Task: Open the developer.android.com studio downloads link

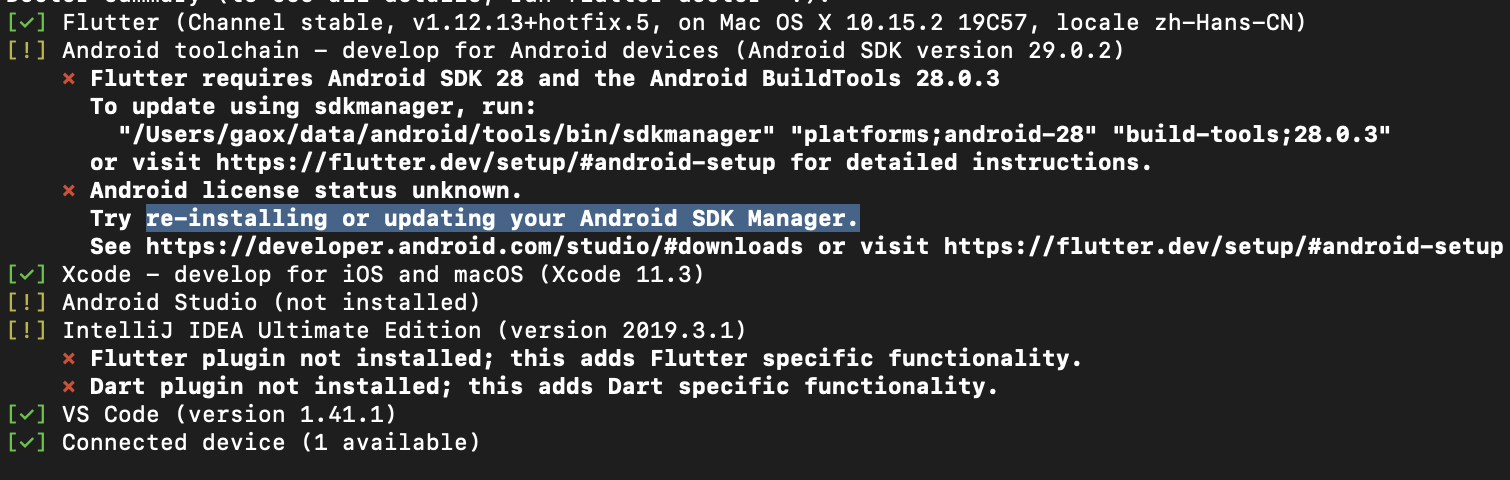Action: pyautogui.click(x=474, y=246)
